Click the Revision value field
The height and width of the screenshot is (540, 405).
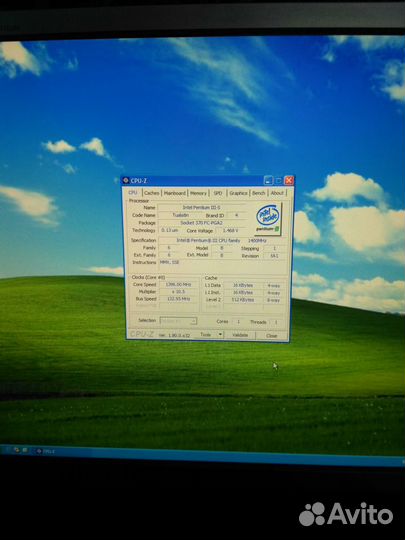tap(274, 256)
